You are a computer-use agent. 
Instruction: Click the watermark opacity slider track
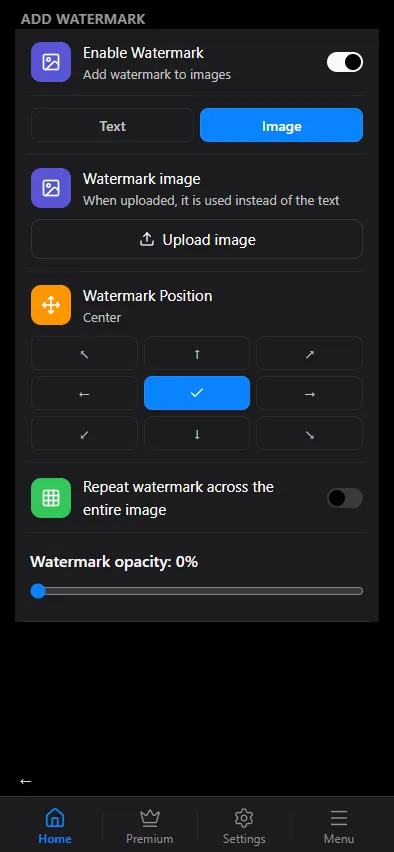[197, 591]
